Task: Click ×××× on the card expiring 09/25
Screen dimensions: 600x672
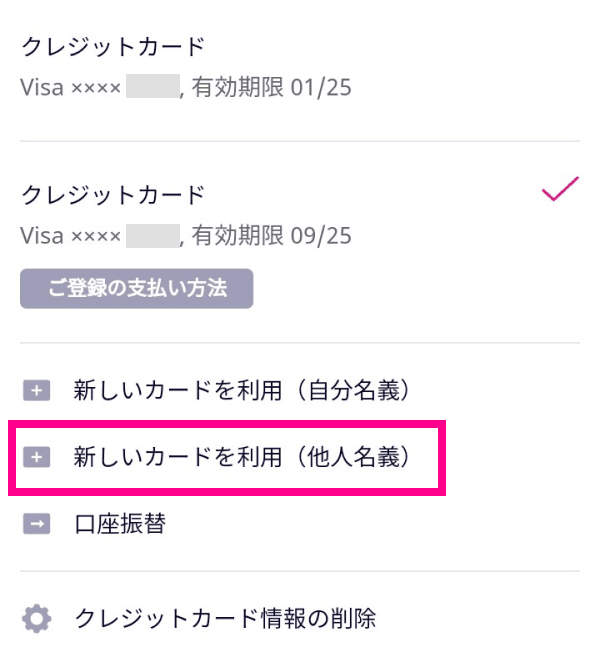Action: coord(96,236)
